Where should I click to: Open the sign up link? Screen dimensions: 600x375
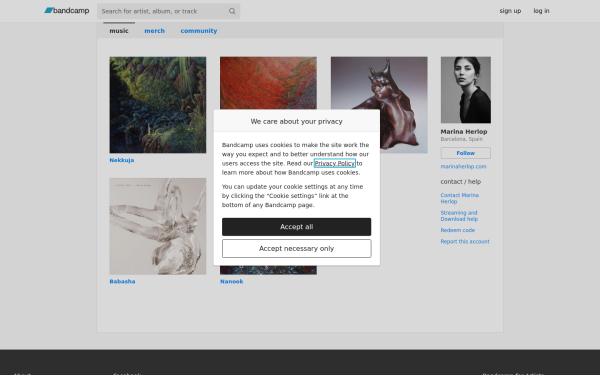[510, 11]
